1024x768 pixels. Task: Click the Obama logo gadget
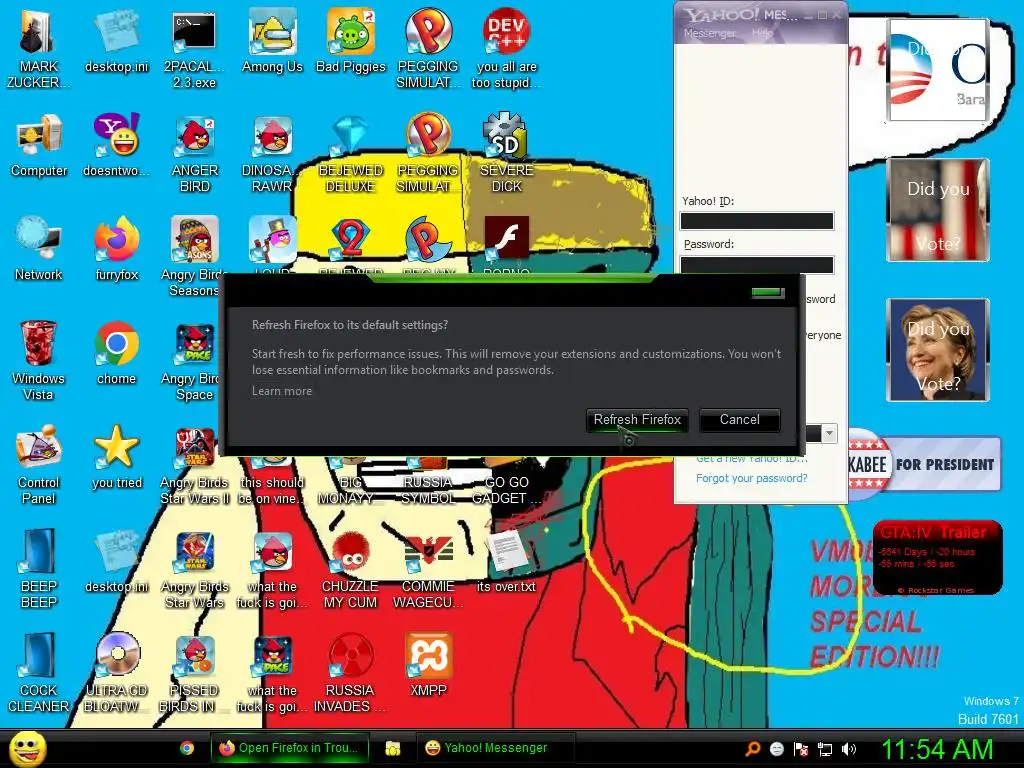(938, 70)
